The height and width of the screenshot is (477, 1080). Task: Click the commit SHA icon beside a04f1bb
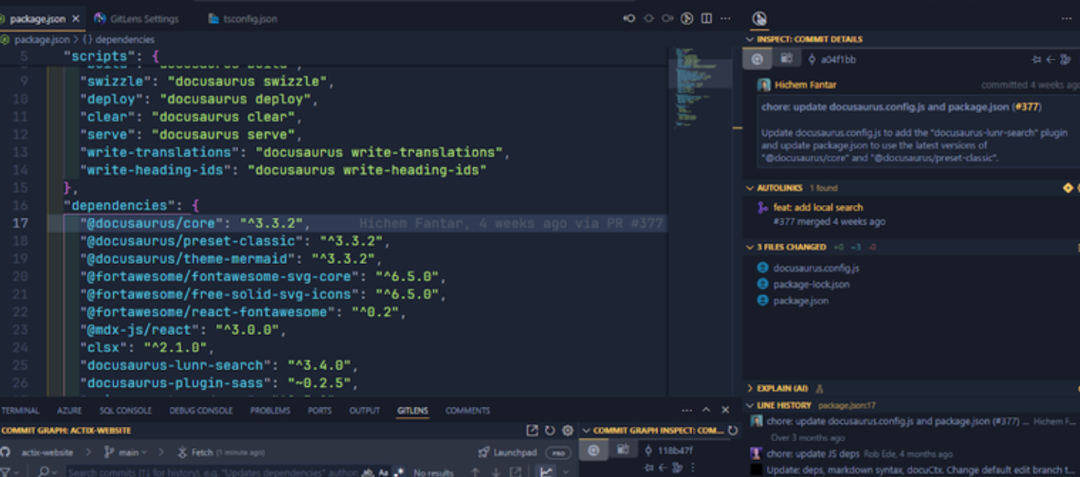pos(812,59)
